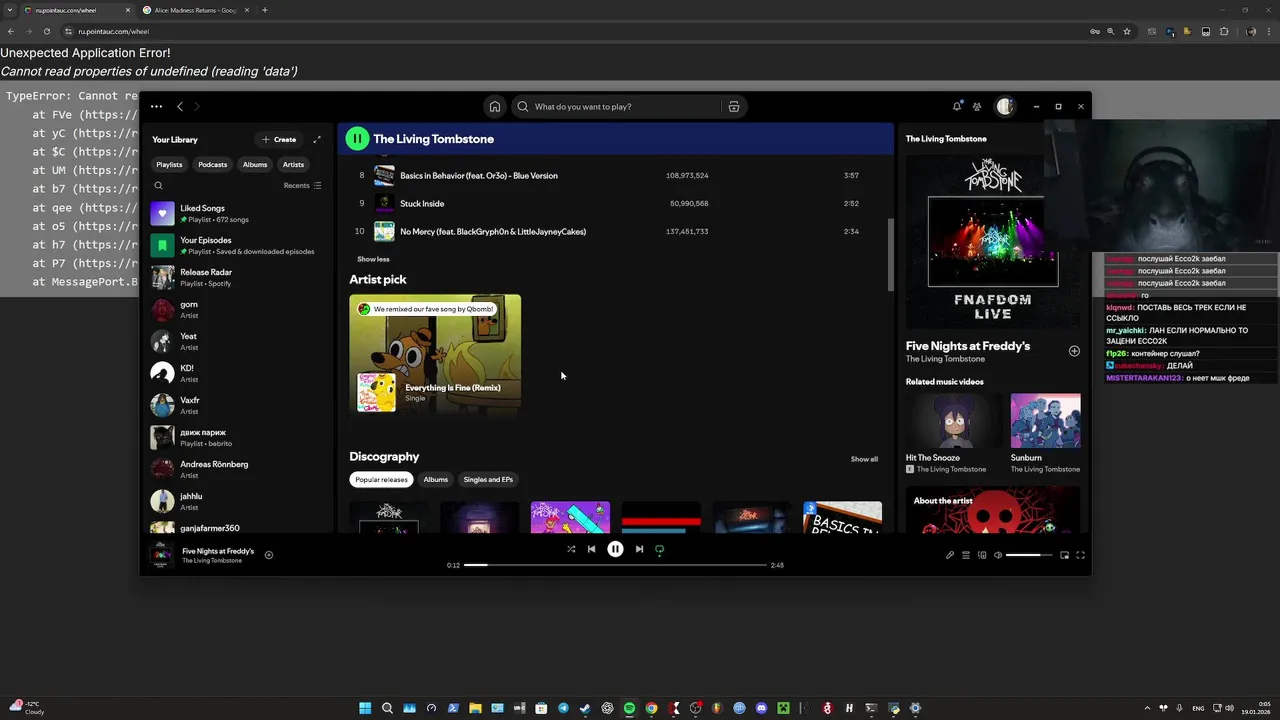Open the mini player

1064,555
